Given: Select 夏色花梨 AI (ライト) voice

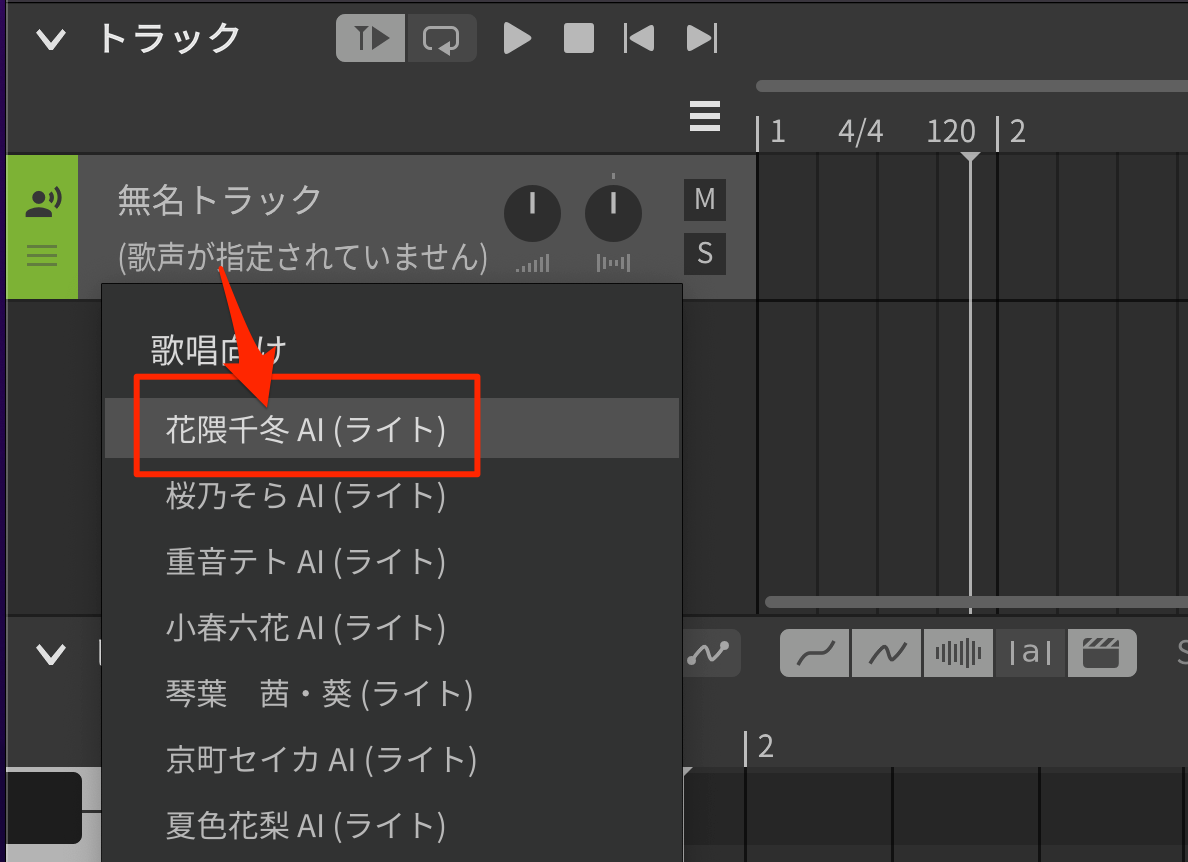Looking at the screenshot, I should 392,825.
